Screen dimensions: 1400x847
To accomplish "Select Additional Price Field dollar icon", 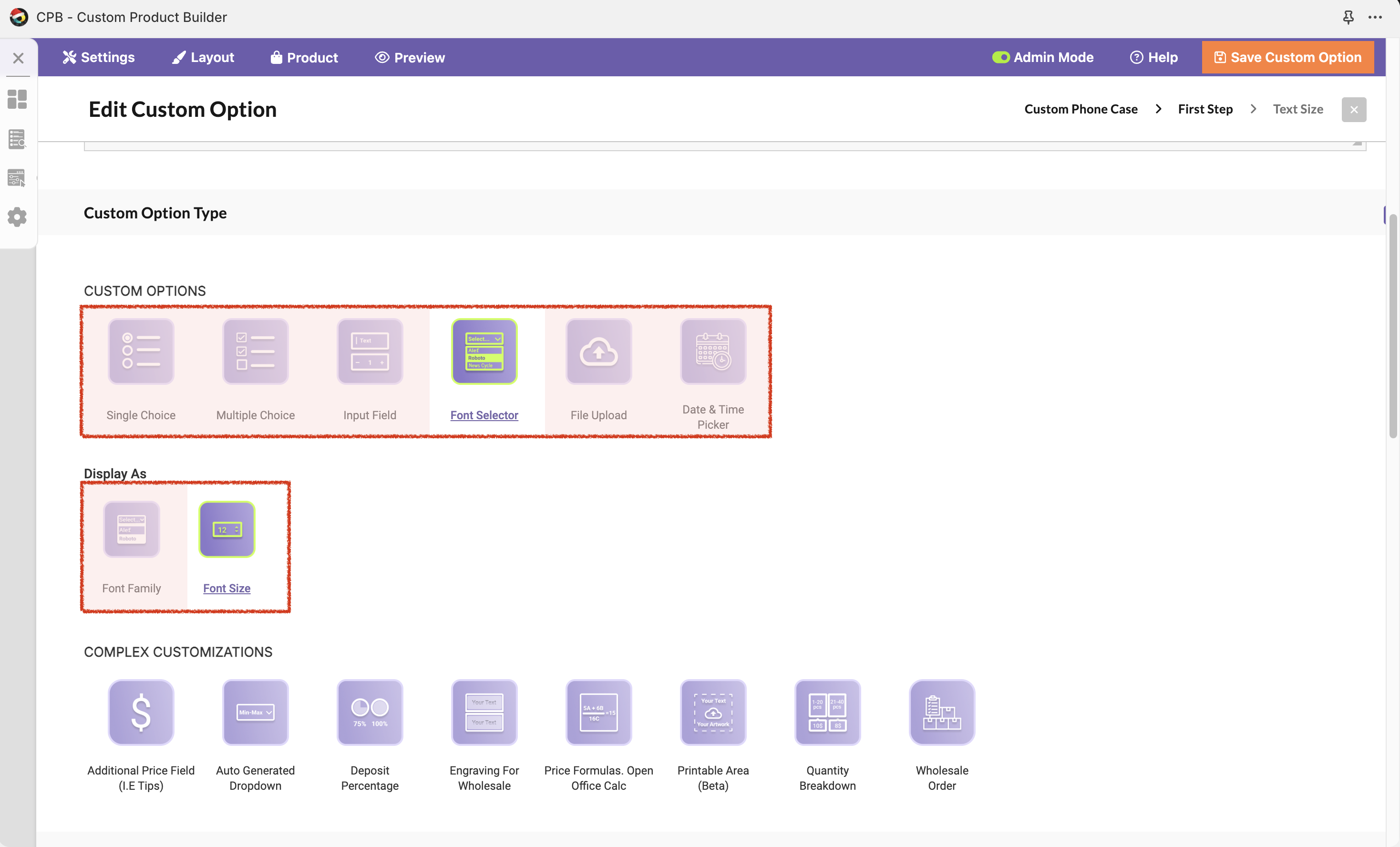I will click(141, 712).
